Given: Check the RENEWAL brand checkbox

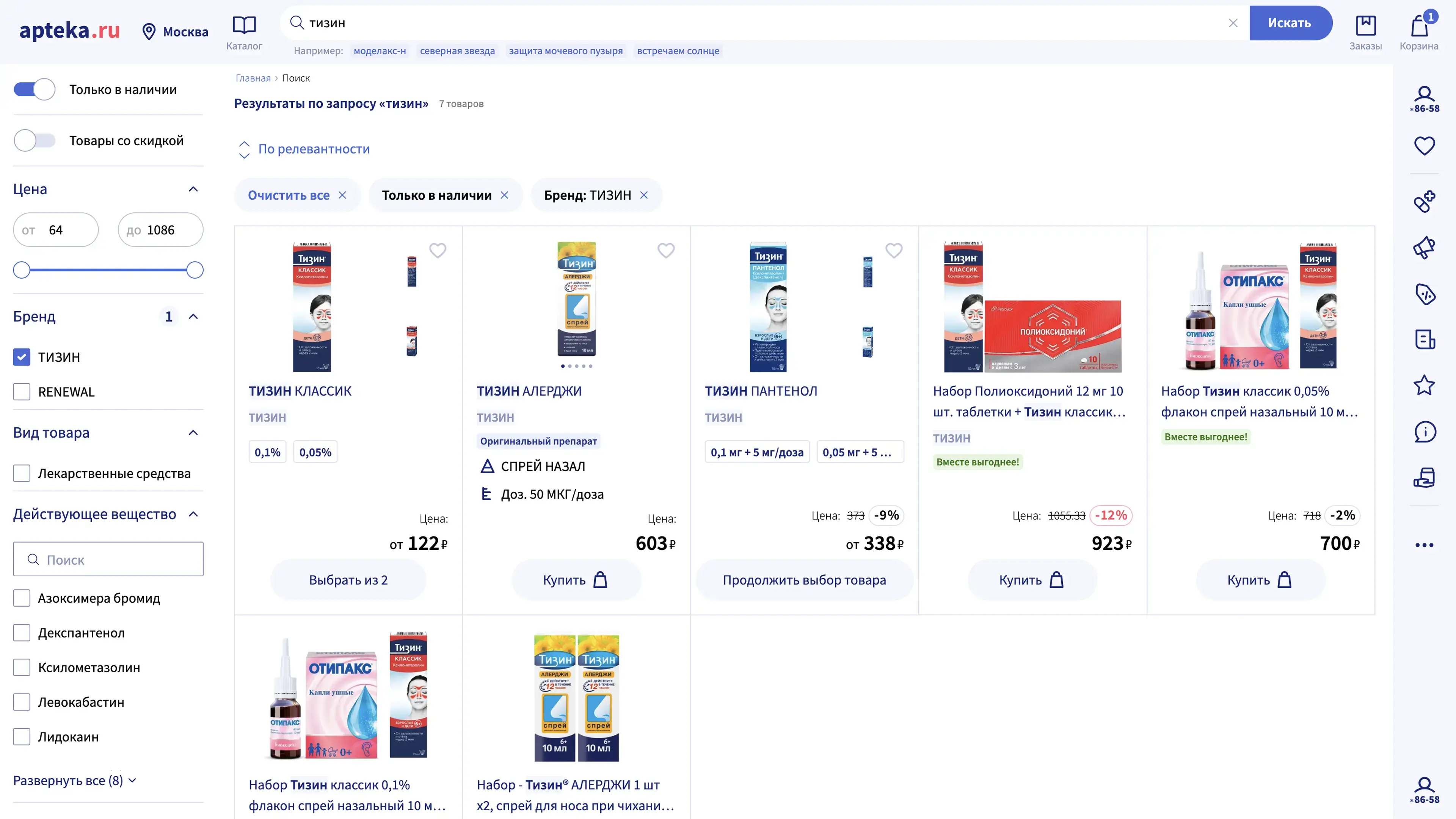Looking at the screenshot, I should pyautogui.click(x=22, y=392).
